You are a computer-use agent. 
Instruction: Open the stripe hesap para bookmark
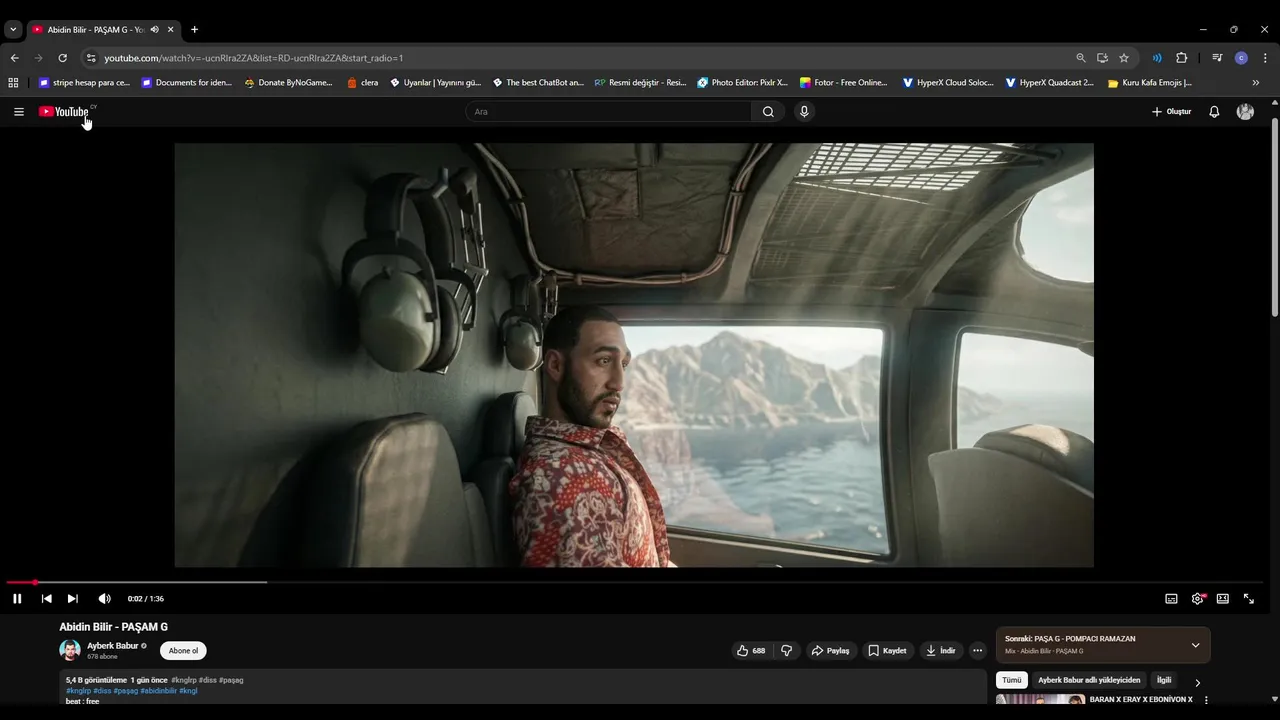click(84, 83)
